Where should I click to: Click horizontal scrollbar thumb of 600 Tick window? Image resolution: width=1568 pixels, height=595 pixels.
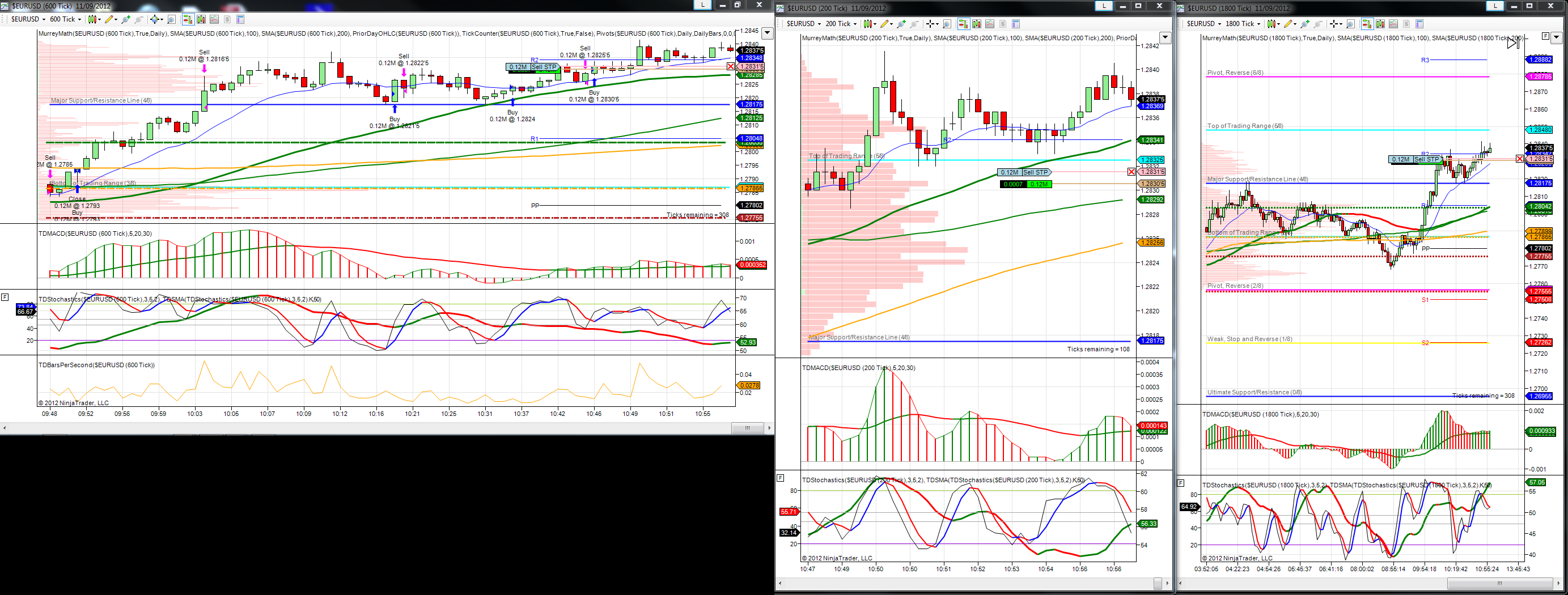pos(748,428)
